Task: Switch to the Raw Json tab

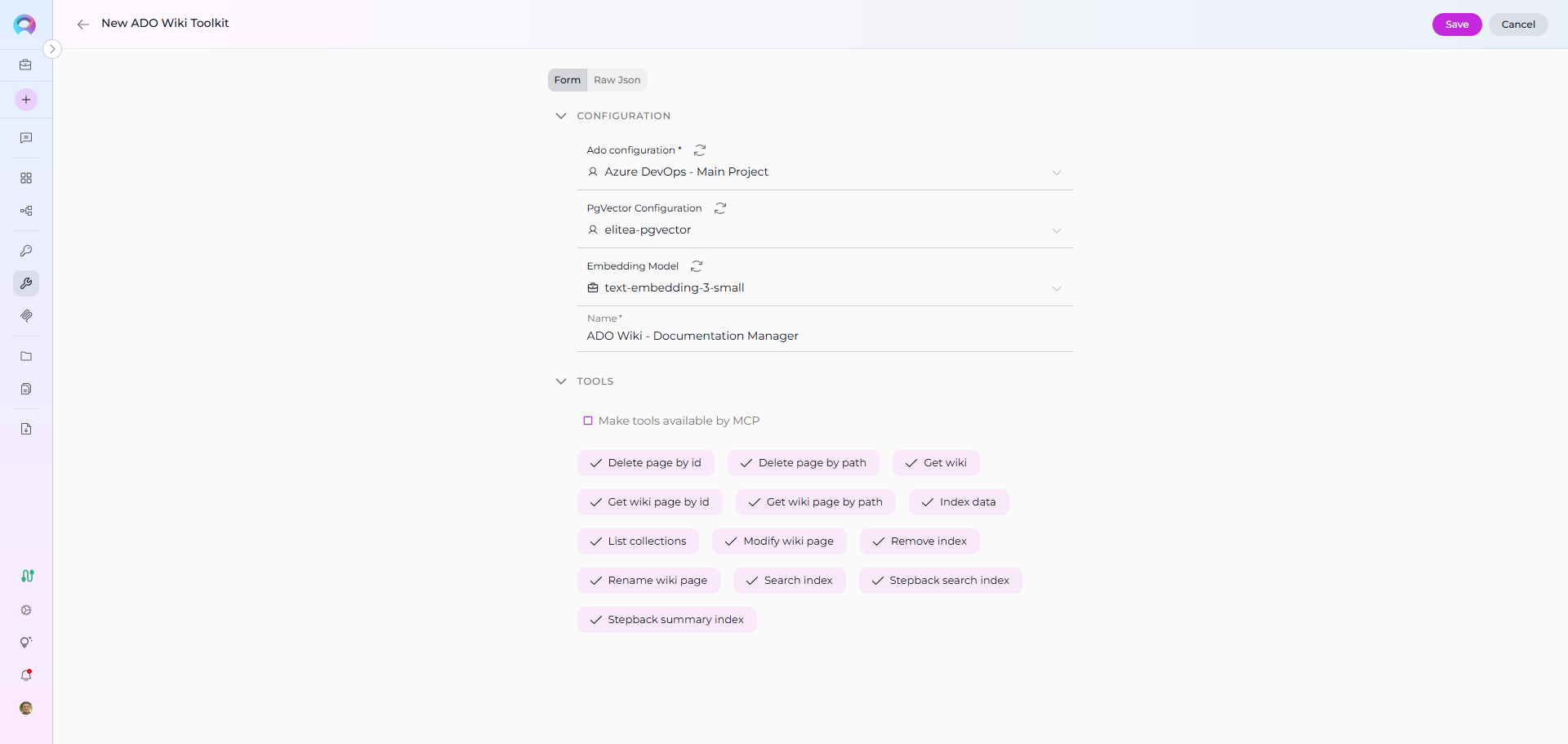Action: 617,80
